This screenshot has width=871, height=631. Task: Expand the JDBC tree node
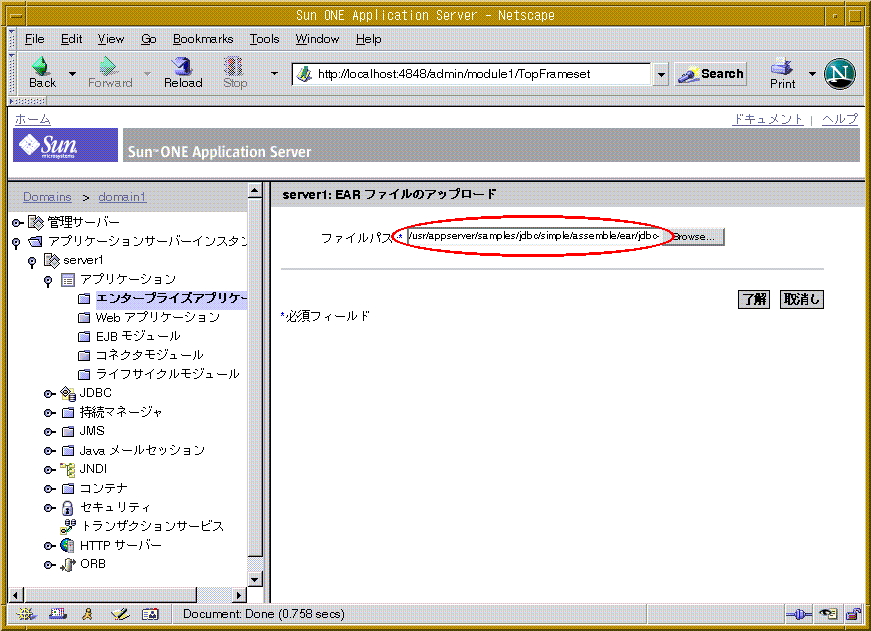click(49, 394)
